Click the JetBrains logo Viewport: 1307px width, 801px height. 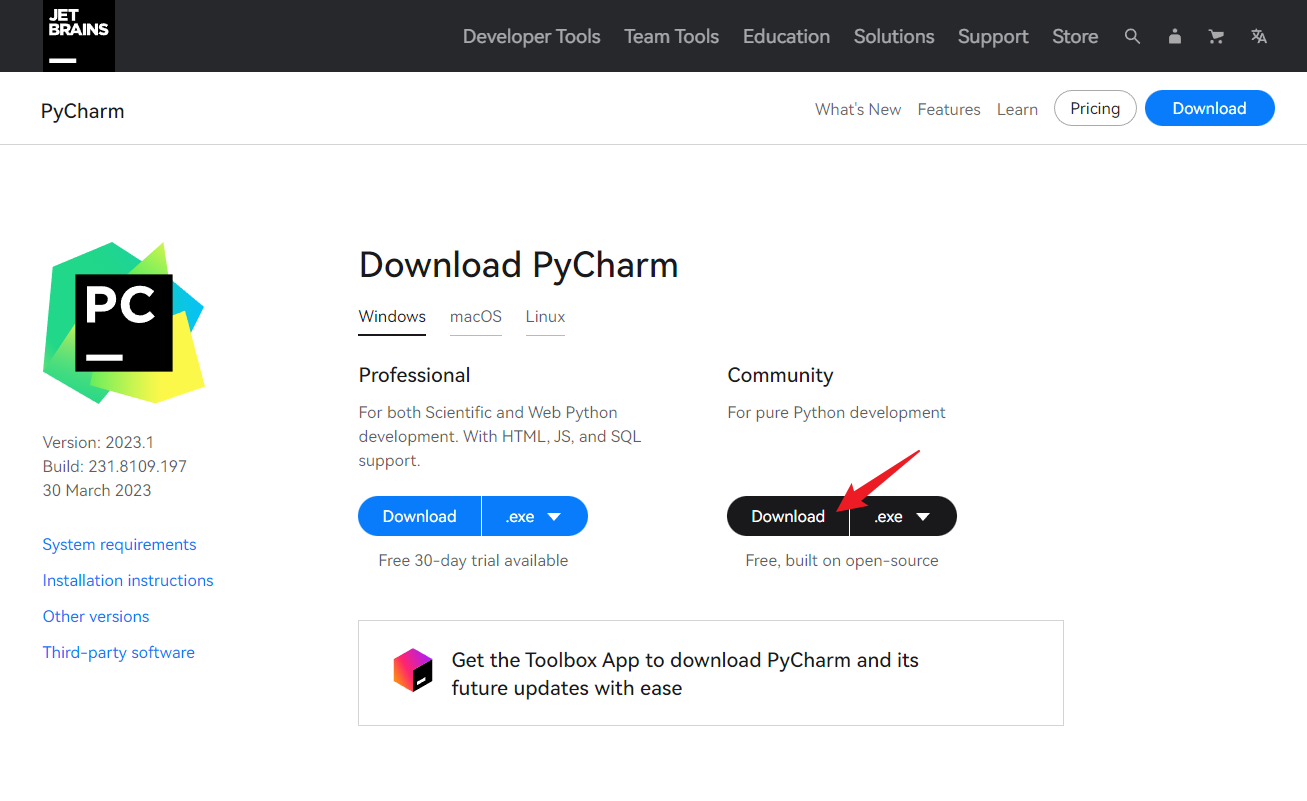[x=78, y=36]
